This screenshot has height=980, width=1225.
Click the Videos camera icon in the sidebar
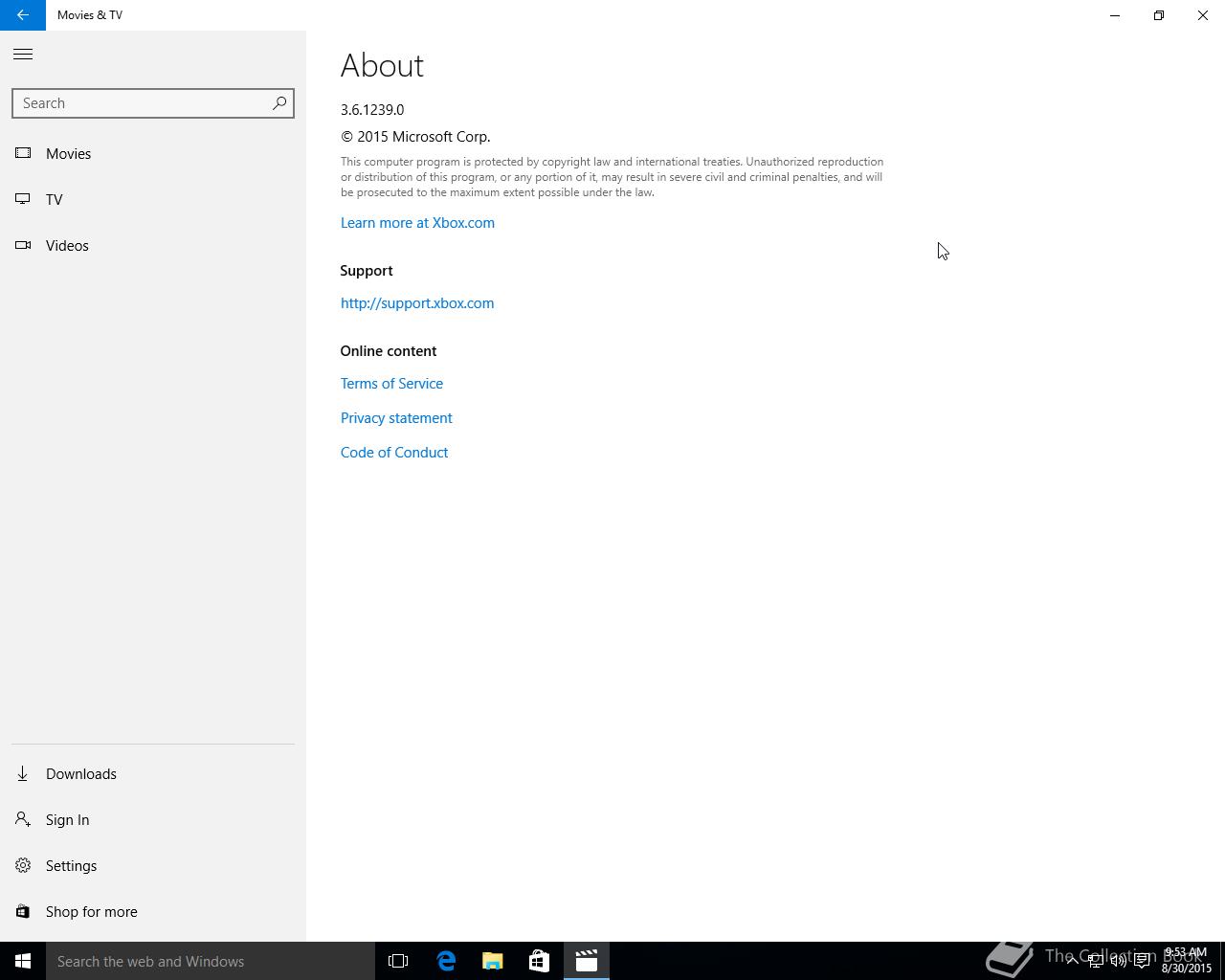tap(23, 245)
